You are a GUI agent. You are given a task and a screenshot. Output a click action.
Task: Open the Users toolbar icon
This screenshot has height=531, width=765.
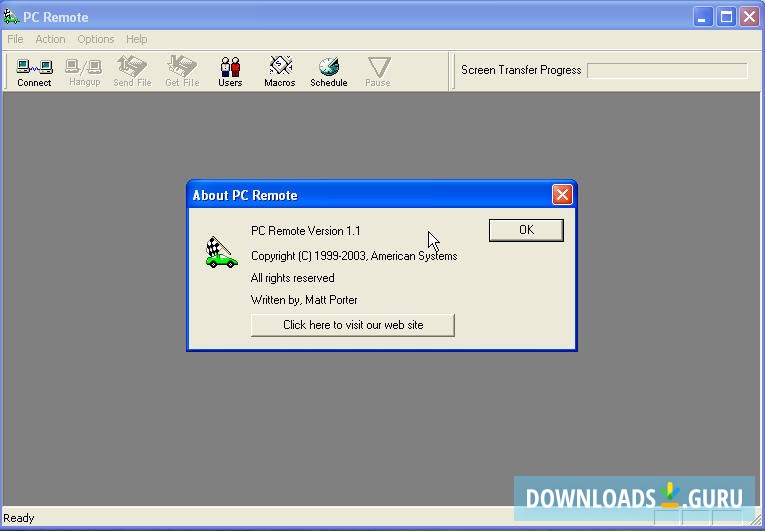click(230, 72)
